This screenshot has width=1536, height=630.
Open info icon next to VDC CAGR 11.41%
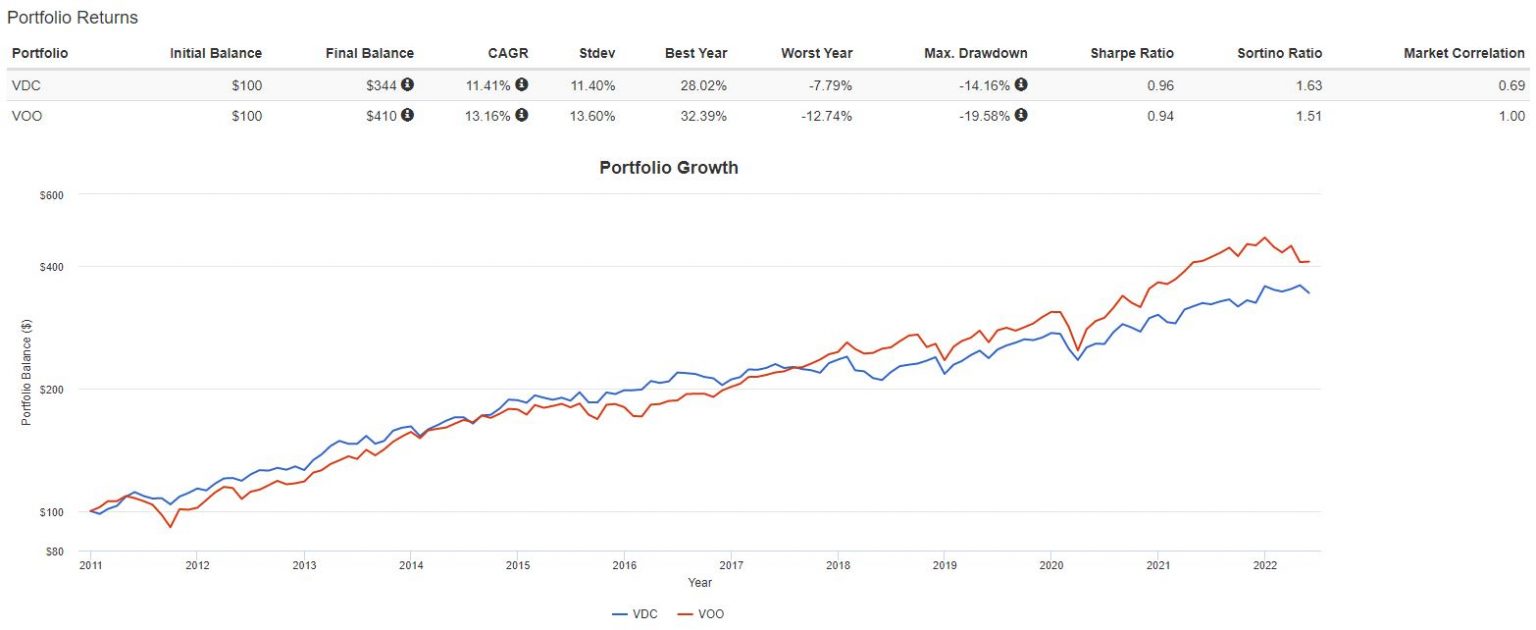click(x=522, y=85)
